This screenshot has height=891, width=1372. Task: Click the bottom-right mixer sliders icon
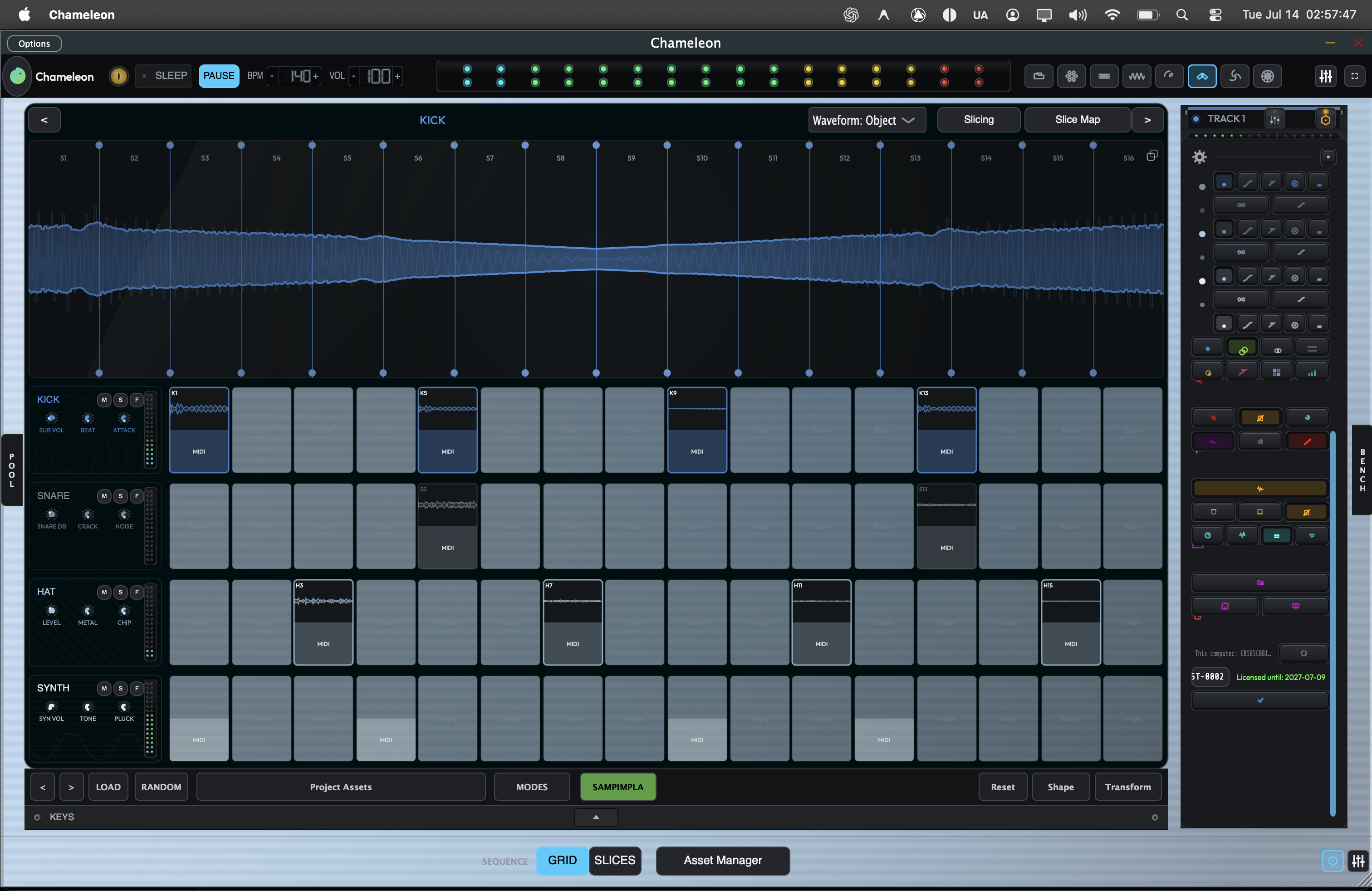1358,861
